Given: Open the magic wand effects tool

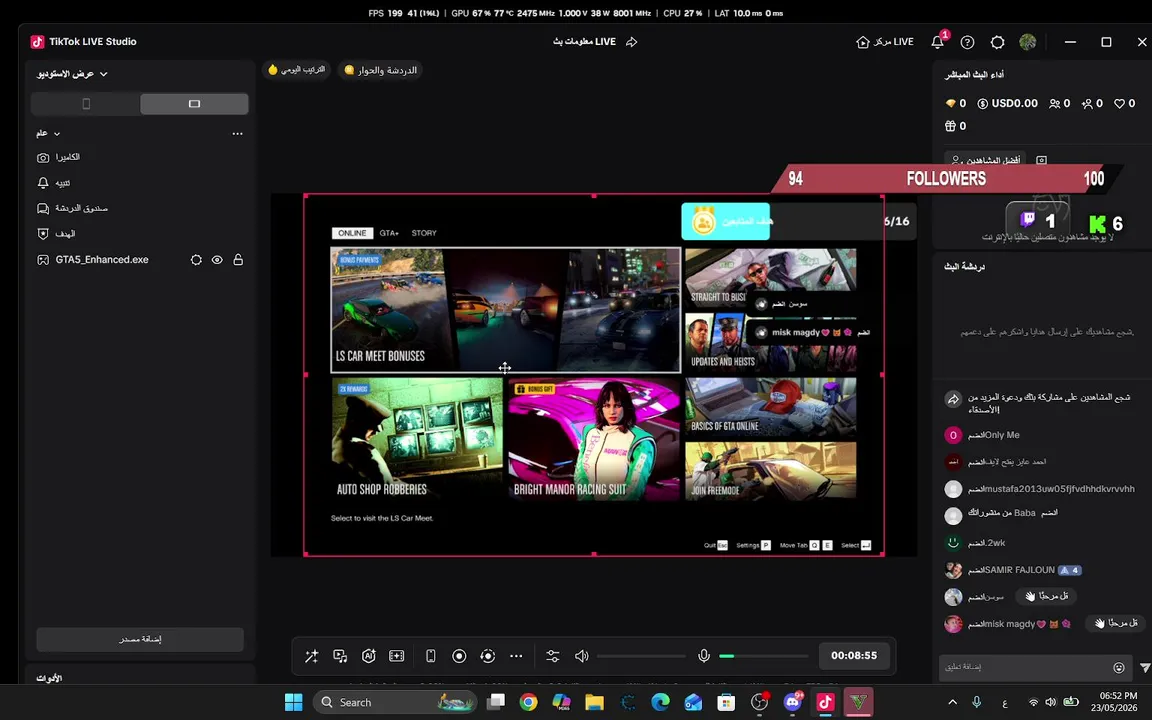Looking at the screenshot, I should coord(312,656).
